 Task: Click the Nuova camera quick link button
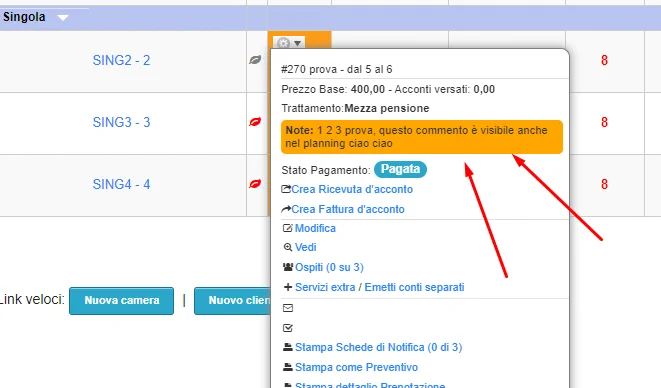click(121, 301)
